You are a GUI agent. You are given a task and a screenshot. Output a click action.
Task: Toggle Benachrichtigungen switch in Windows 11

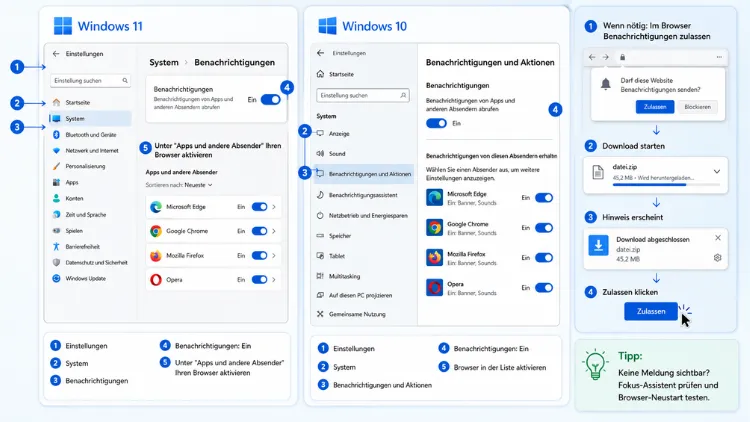[271, 100]
